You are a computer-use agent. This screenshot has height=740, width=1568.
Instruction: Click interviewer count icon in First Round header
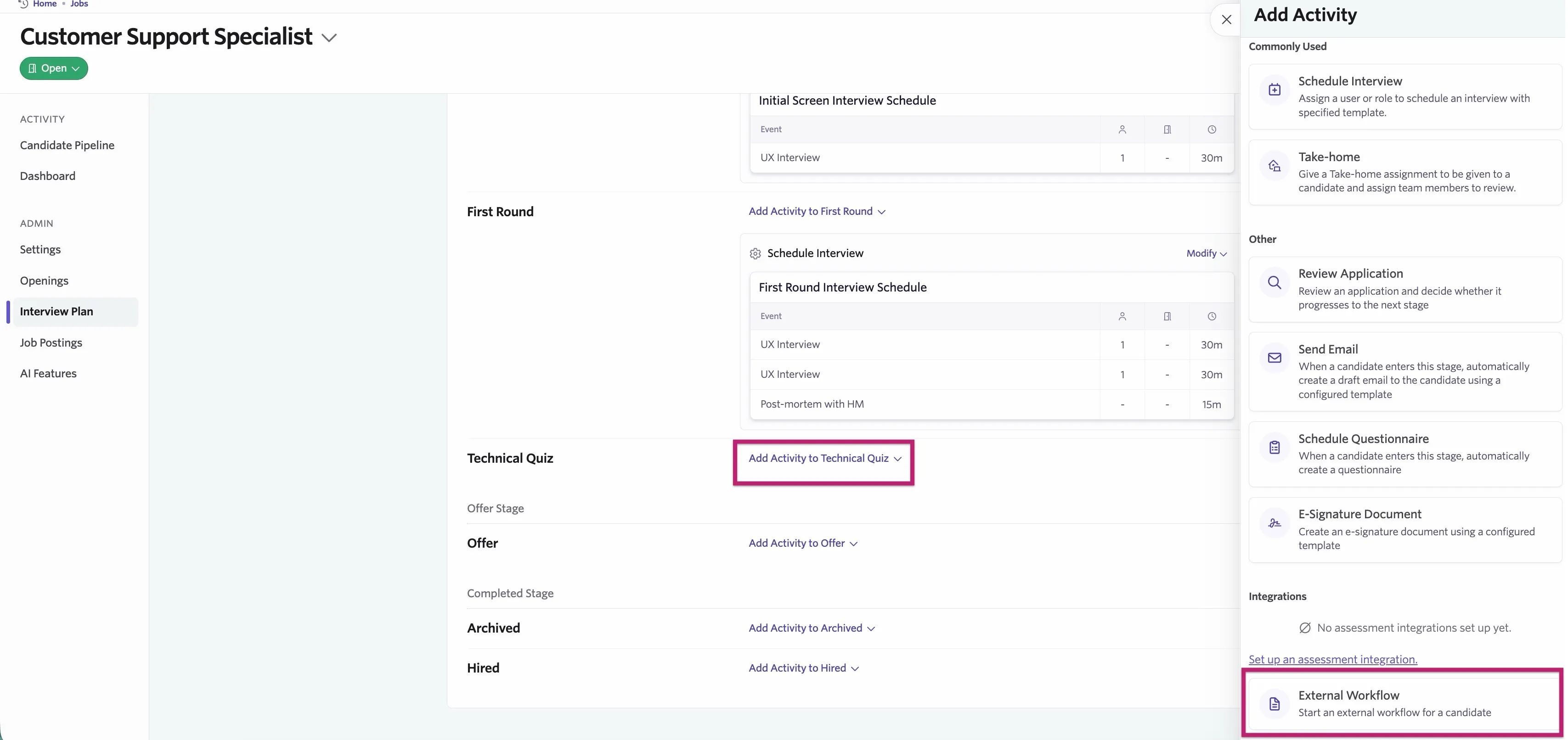1122,316
